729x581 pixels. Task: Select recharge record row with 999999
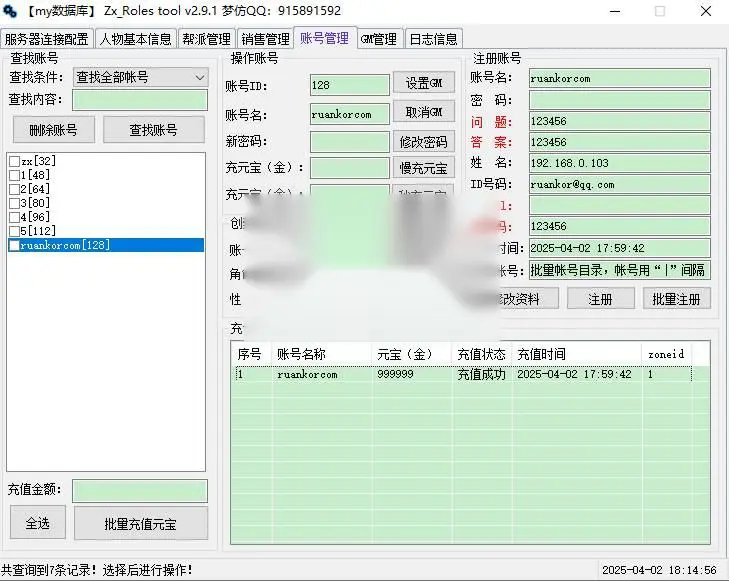(x=464, y=374)
